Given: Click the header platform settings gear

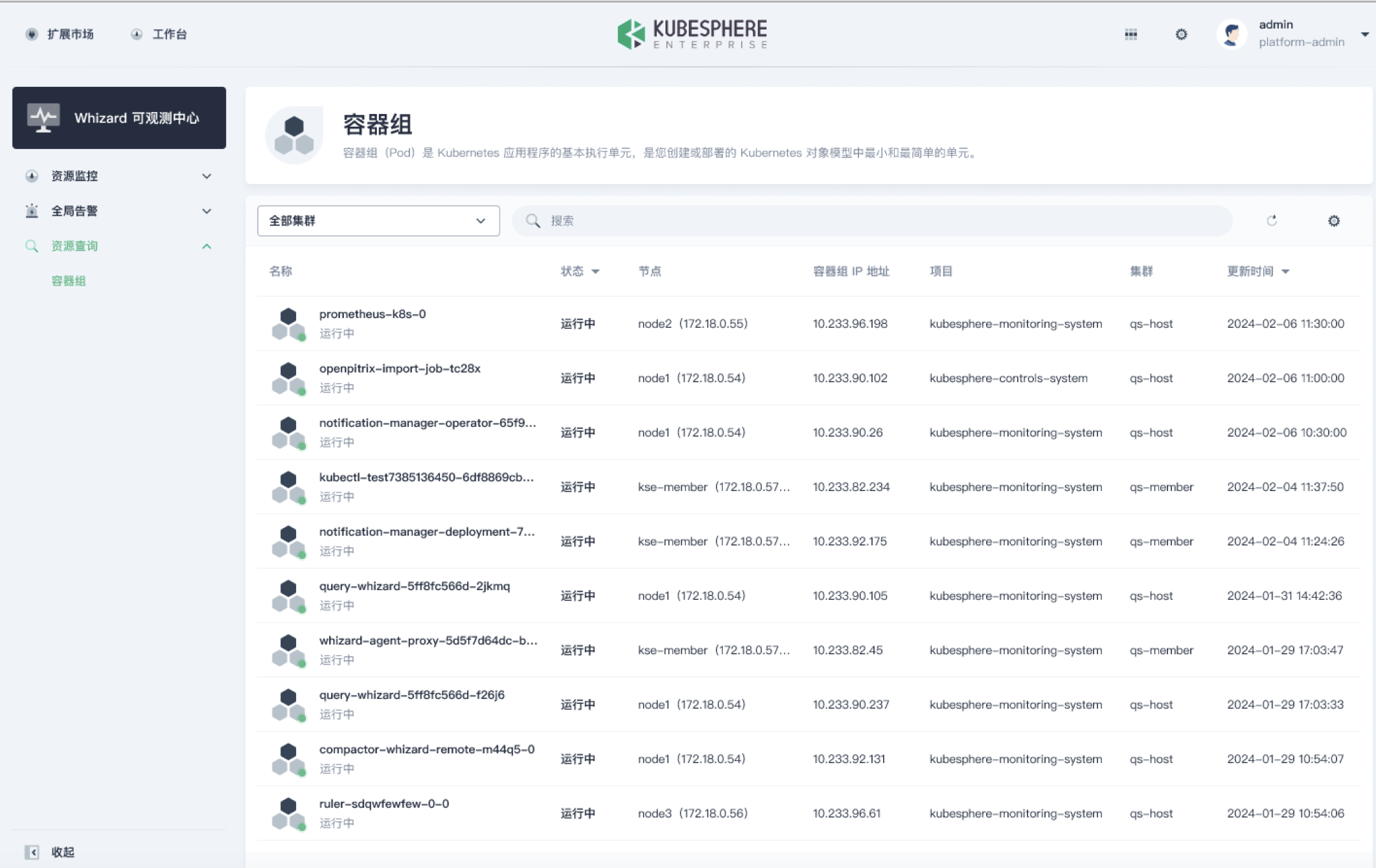Looking at the screenshot, I should pos(1181,34).
